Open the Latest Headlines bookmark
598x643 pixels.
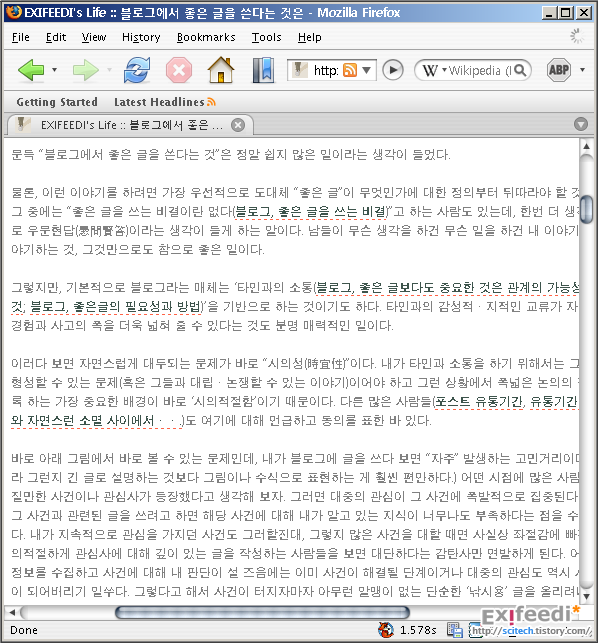pyautogui.click(x=164, y=102)
